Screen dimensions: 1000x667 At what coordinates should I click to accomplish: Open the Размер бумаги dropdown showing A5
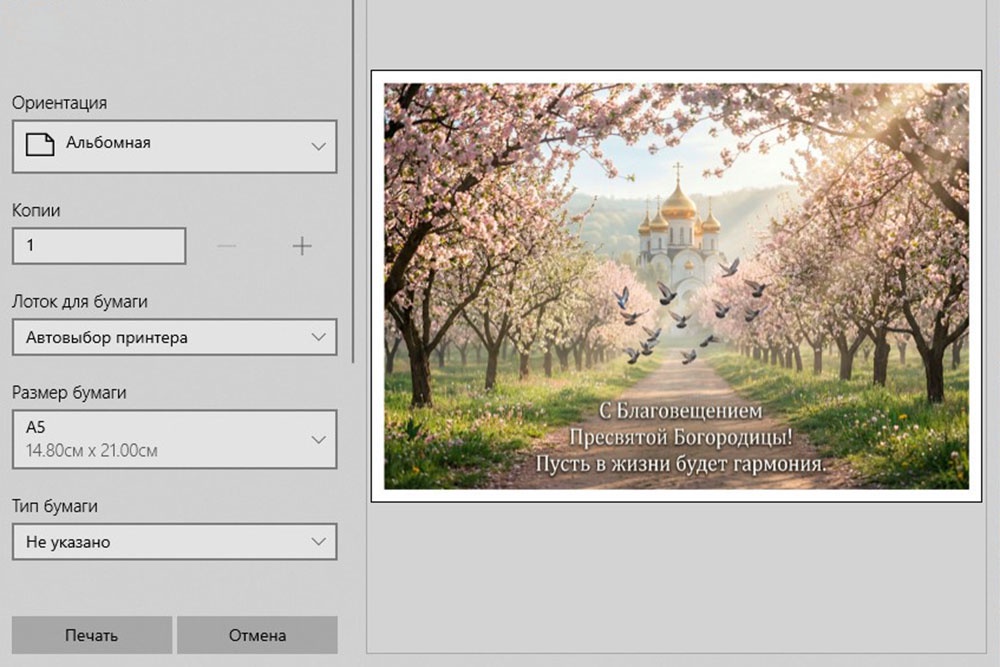click(174, 439)
